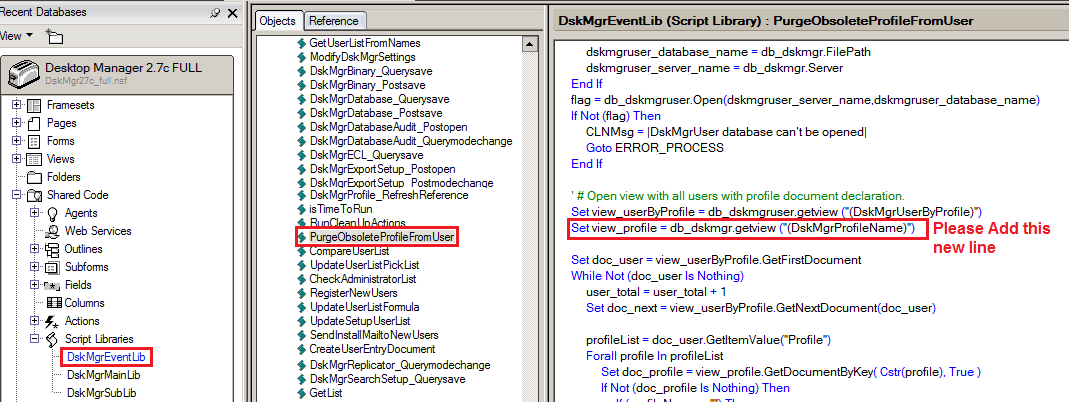Click in the Set view_profile code line

(x=743, y=228)
